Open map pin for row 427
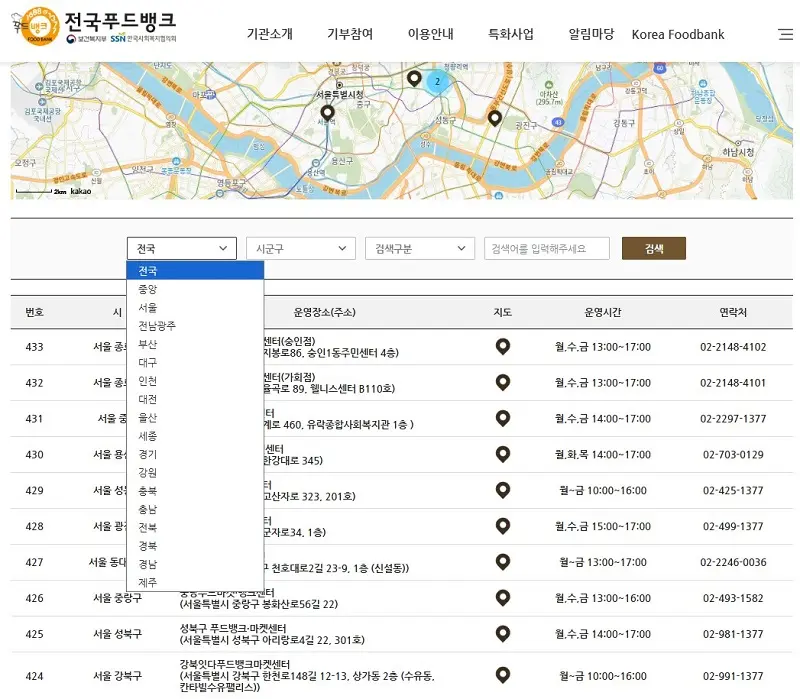Screen dimensions: 800x699 pyautogui.click(x=503, y=562)
